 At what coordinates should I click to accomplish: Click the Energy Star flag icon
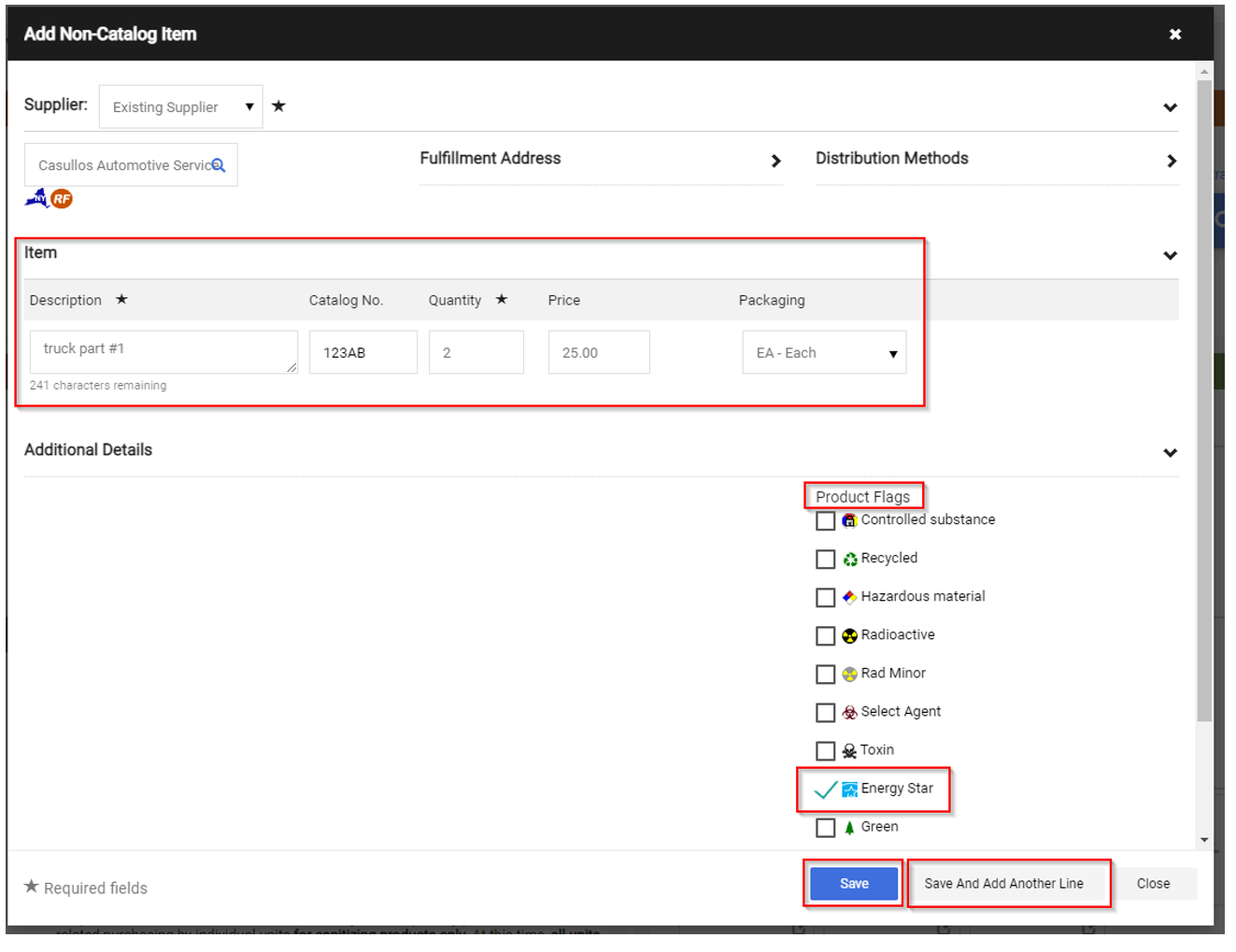[849, 789]
